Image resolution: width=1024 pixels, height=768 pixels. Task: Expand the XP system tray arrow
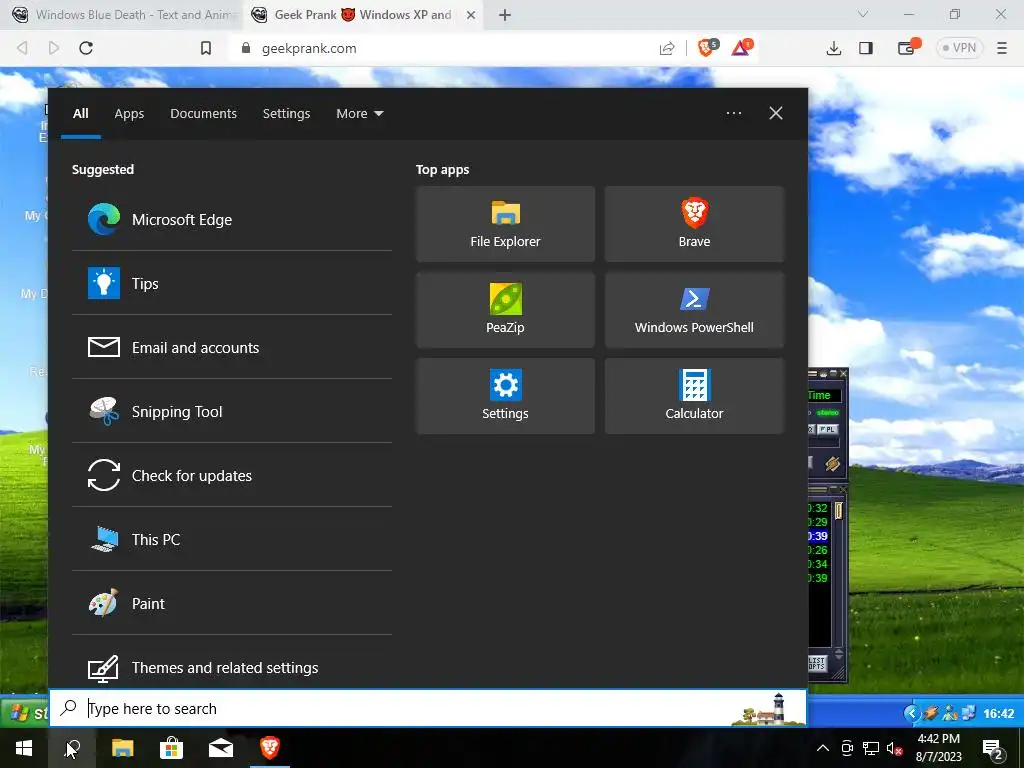point(912,713)
